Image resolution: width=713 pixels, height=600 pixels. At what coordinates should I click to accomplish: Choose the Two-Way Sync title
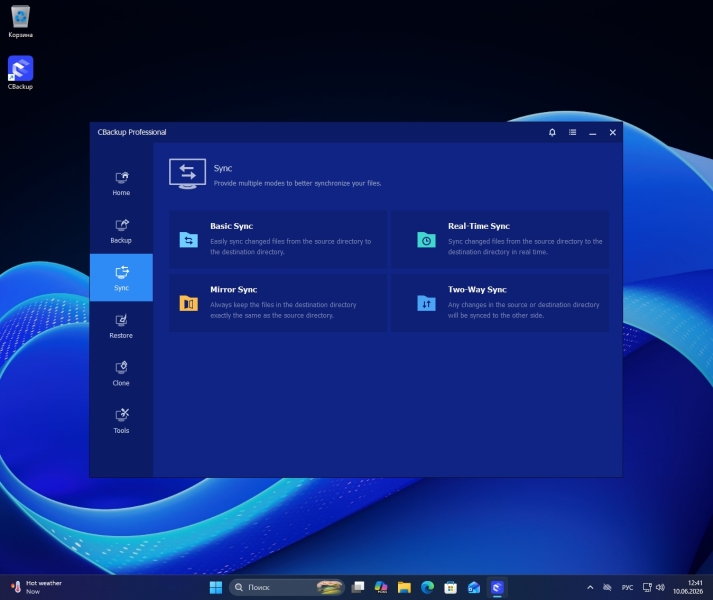(477, 290)
